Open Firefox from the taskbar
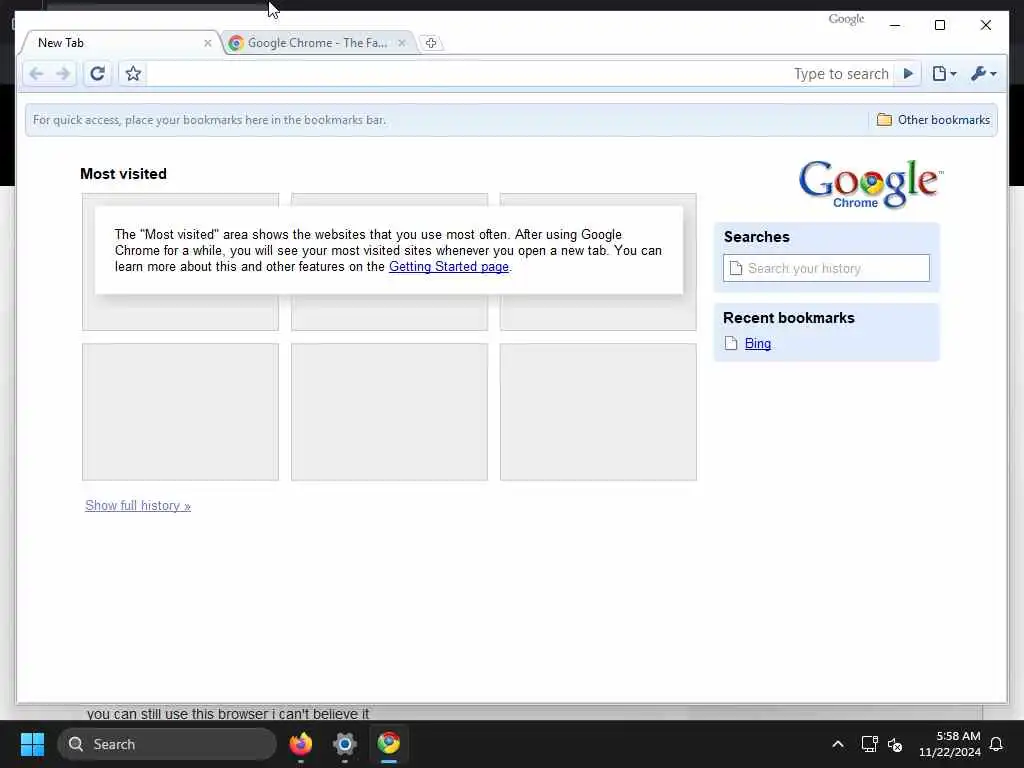The image size is (1024, 768). pos(300,744)
